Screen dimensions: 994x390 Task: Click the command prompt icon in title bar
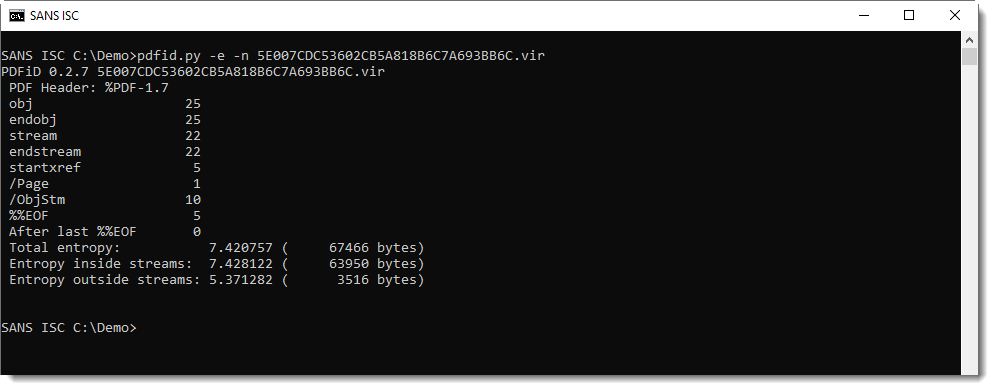pos(17,16)
